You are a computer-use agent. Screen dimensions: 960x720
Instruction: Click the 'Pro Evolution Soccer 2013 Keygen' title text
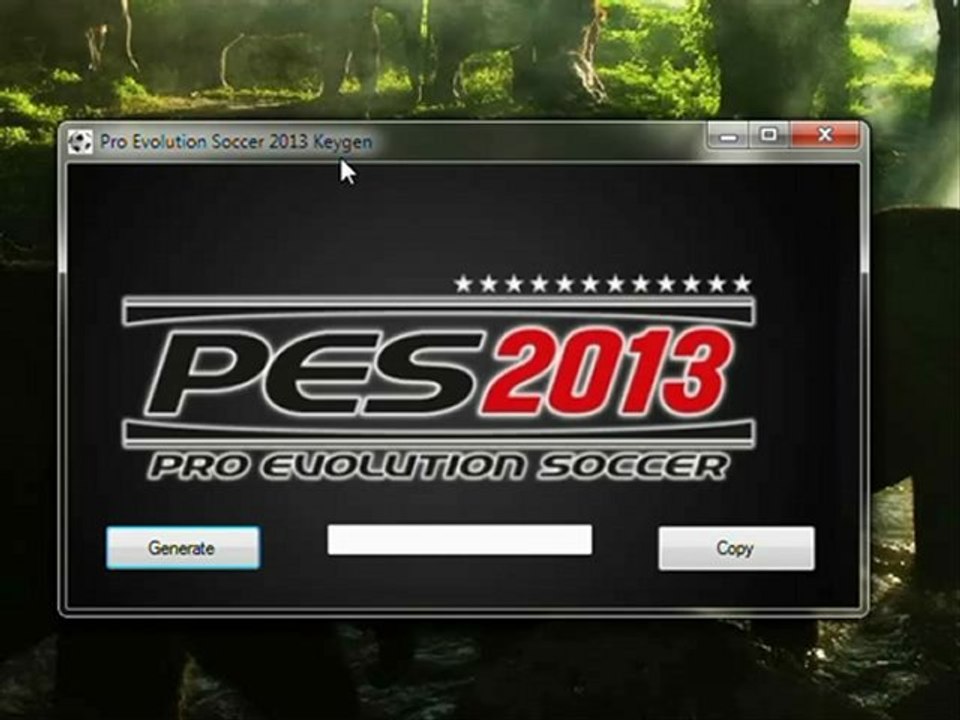[x=236, y=142]
